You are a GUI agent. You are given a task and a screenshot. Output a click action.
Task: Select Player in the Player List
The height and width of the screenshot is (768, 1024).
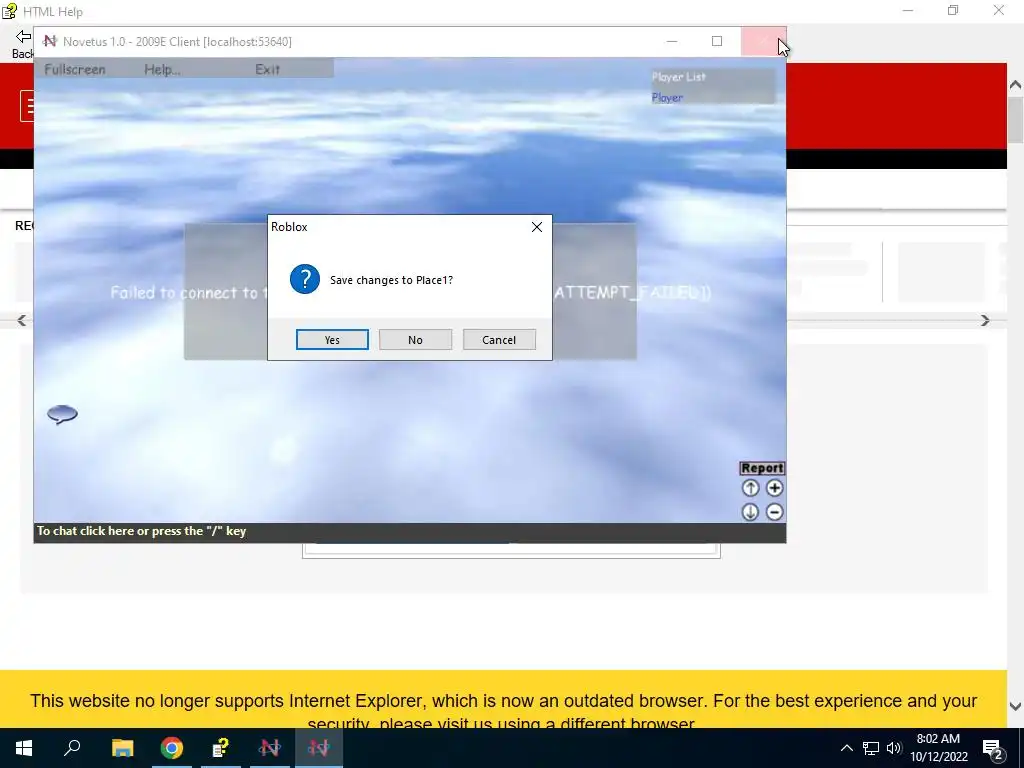[667, 97]
